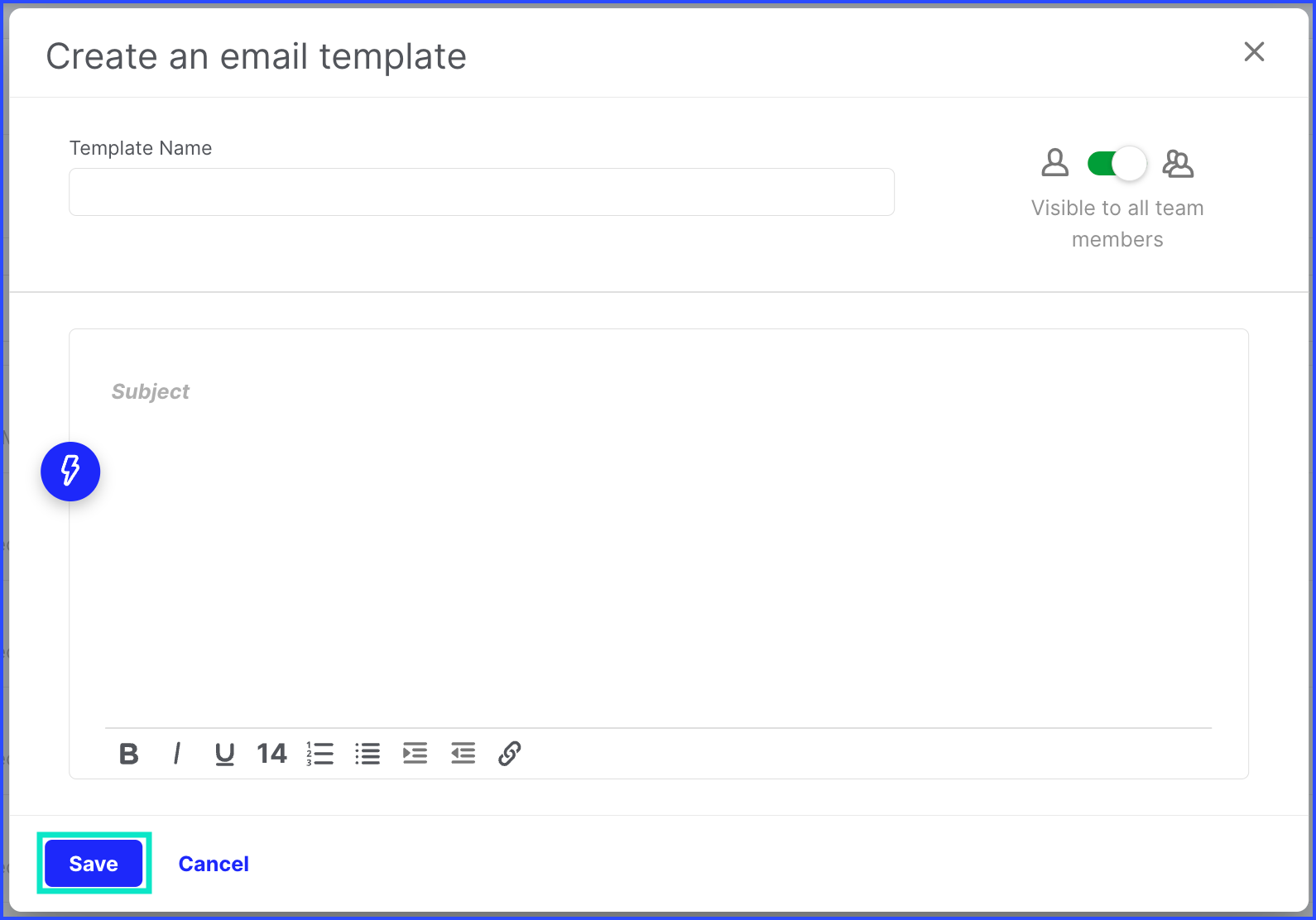Open the lightning bolt quick-insert button
The height and width of the screenshot is (920, 1316).
point(70,472)
